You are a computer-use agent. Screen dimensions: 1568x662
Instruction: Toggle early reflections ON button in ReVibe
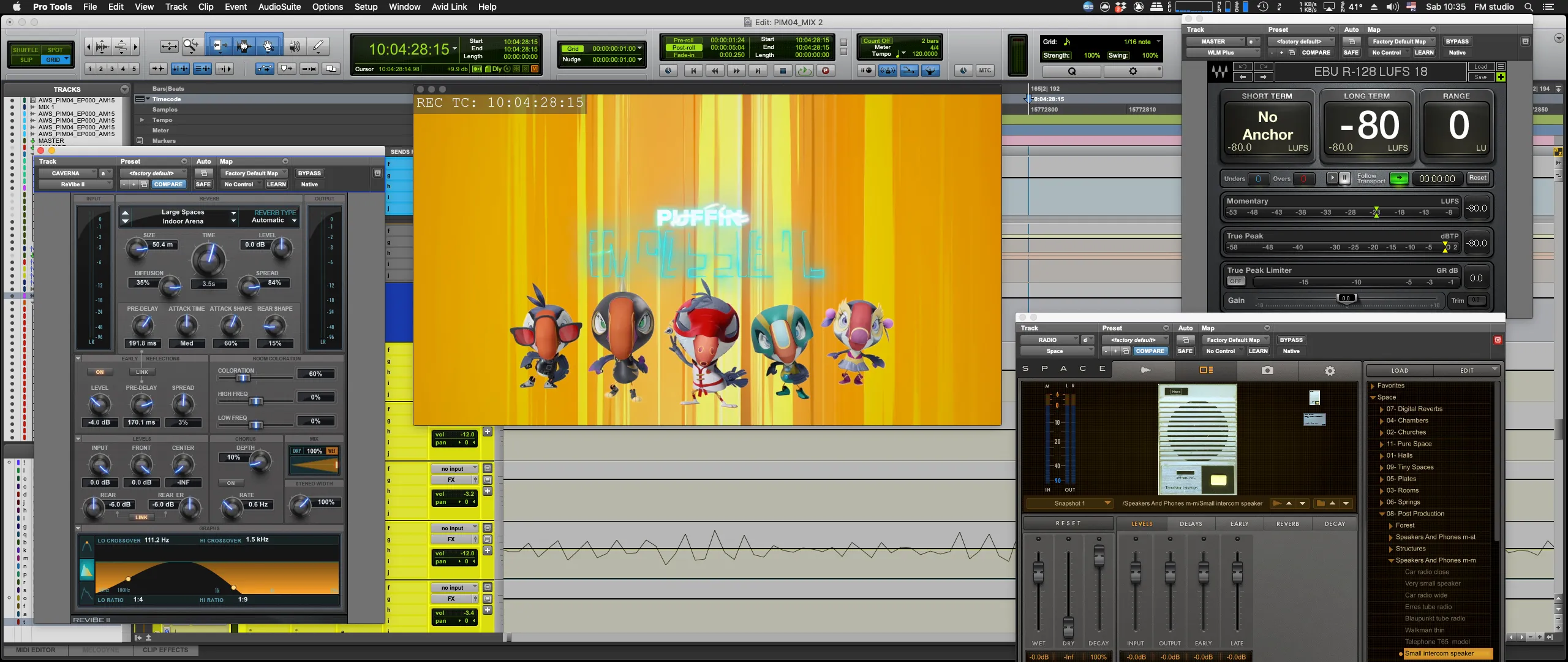pyautogui.click(x=100, y=372)
